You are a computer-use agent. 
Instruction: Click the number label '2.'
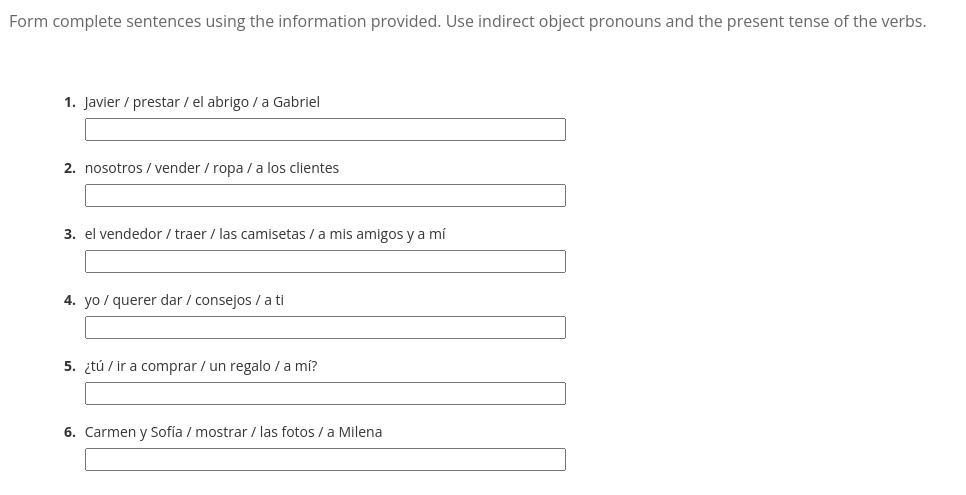pyautogui.click(x=69, y=168)
